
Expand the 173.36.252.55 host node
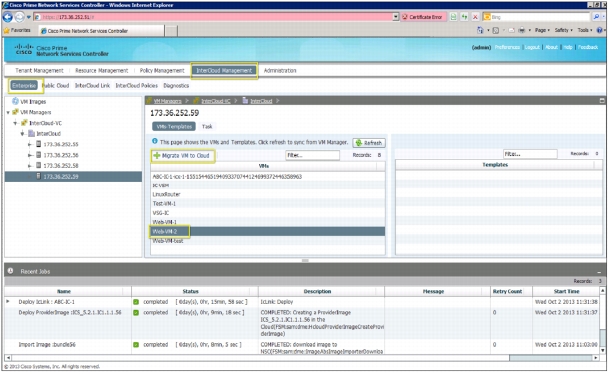point(30,144)
